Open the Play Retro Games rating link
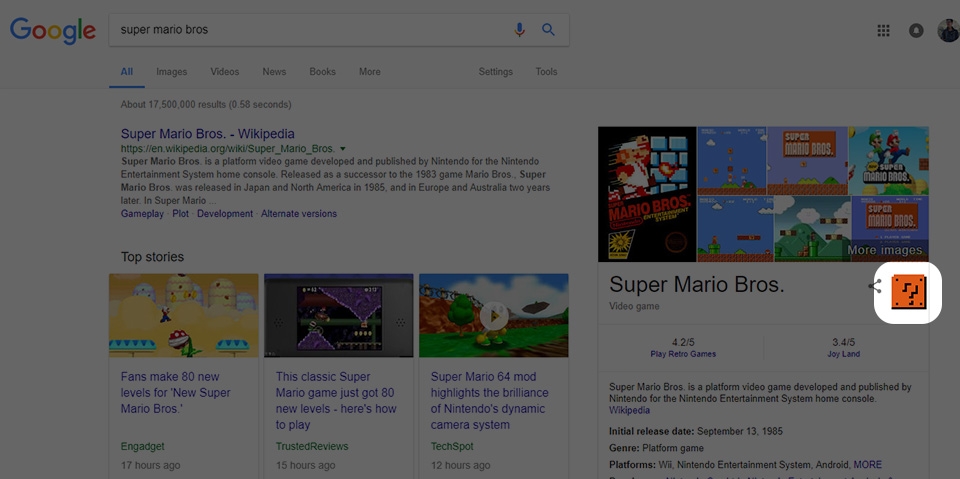This screenshot has width=960, height=479. 683,354
